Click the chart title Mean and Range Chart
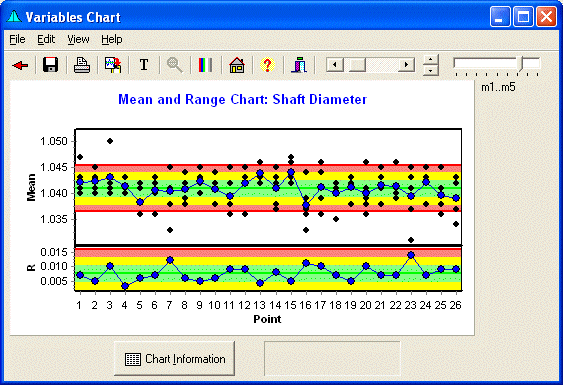 pos(243,99)
